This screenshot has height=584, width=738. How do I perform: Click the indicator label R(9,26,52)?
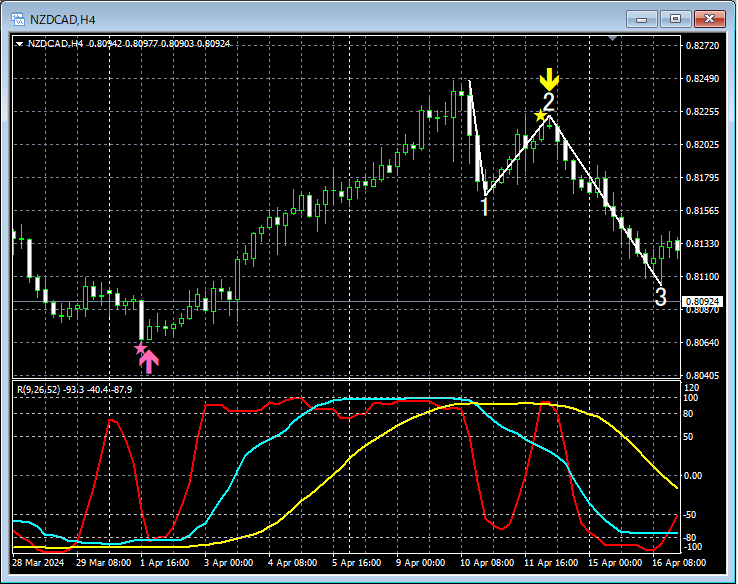(39, 390)
